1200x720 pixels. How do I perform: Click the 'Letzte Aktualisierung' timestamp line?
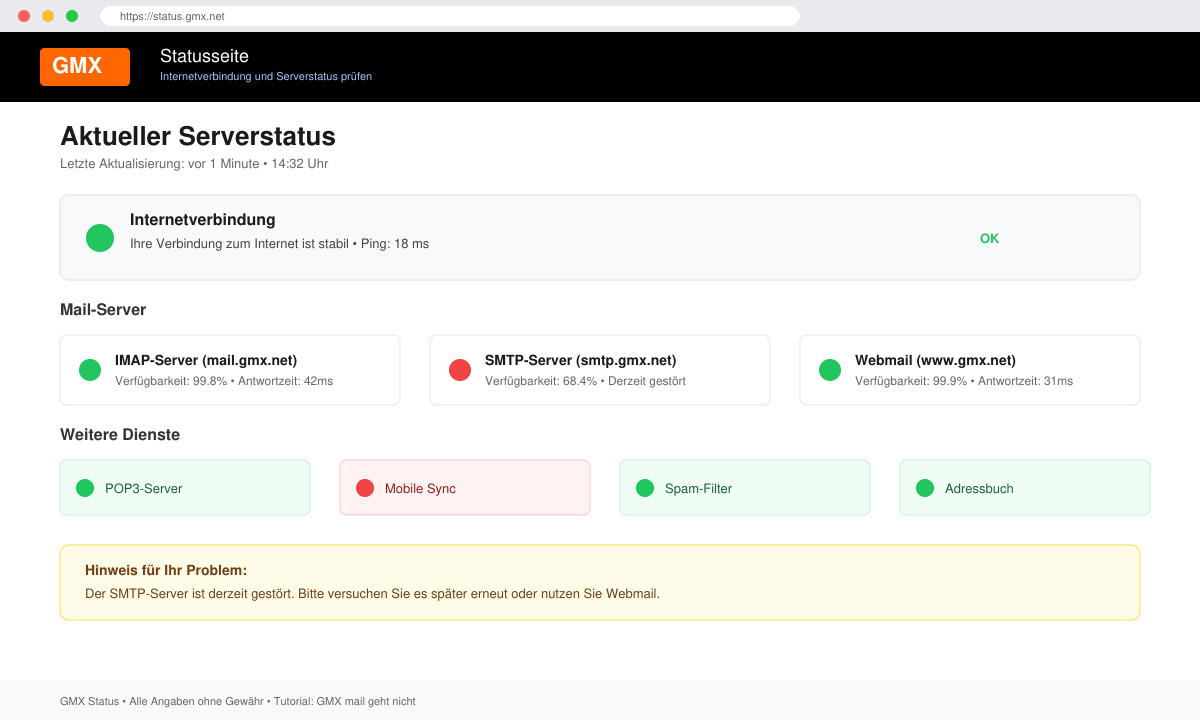click(194, 164)
